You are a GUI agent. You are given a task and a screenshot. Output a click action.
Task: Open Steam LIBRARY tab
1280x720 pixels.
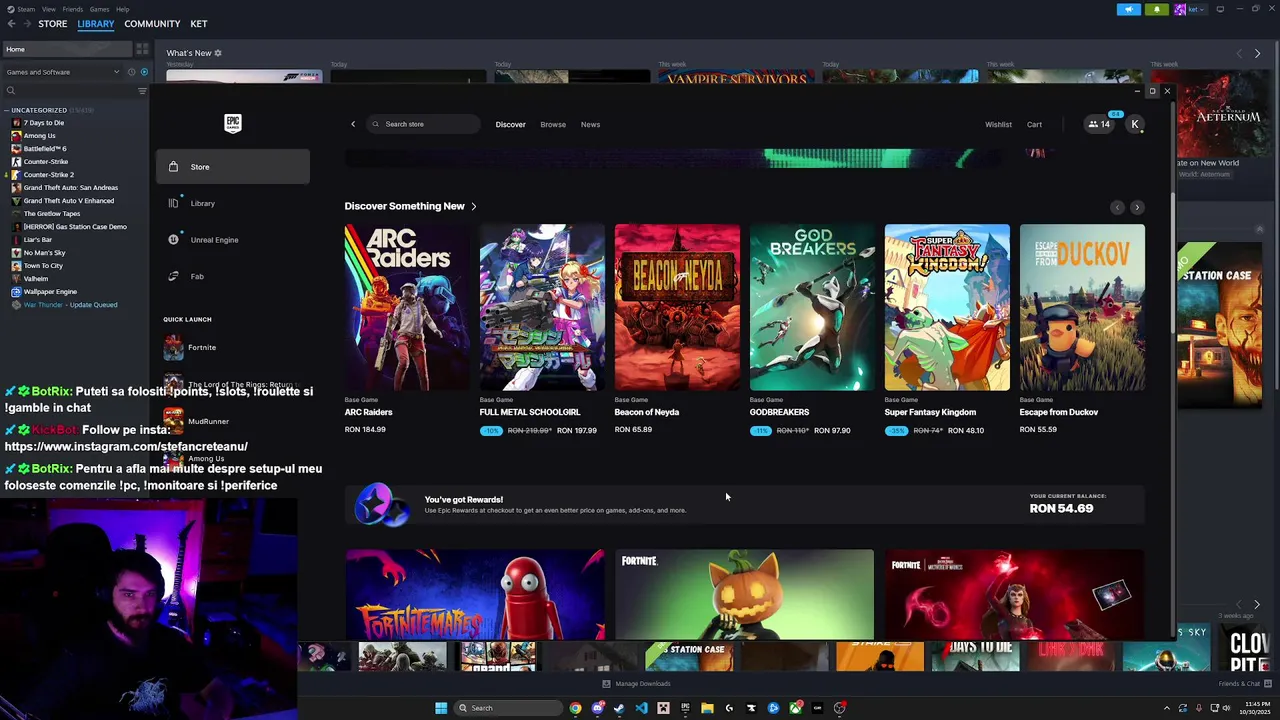click(x=96, y=24)
